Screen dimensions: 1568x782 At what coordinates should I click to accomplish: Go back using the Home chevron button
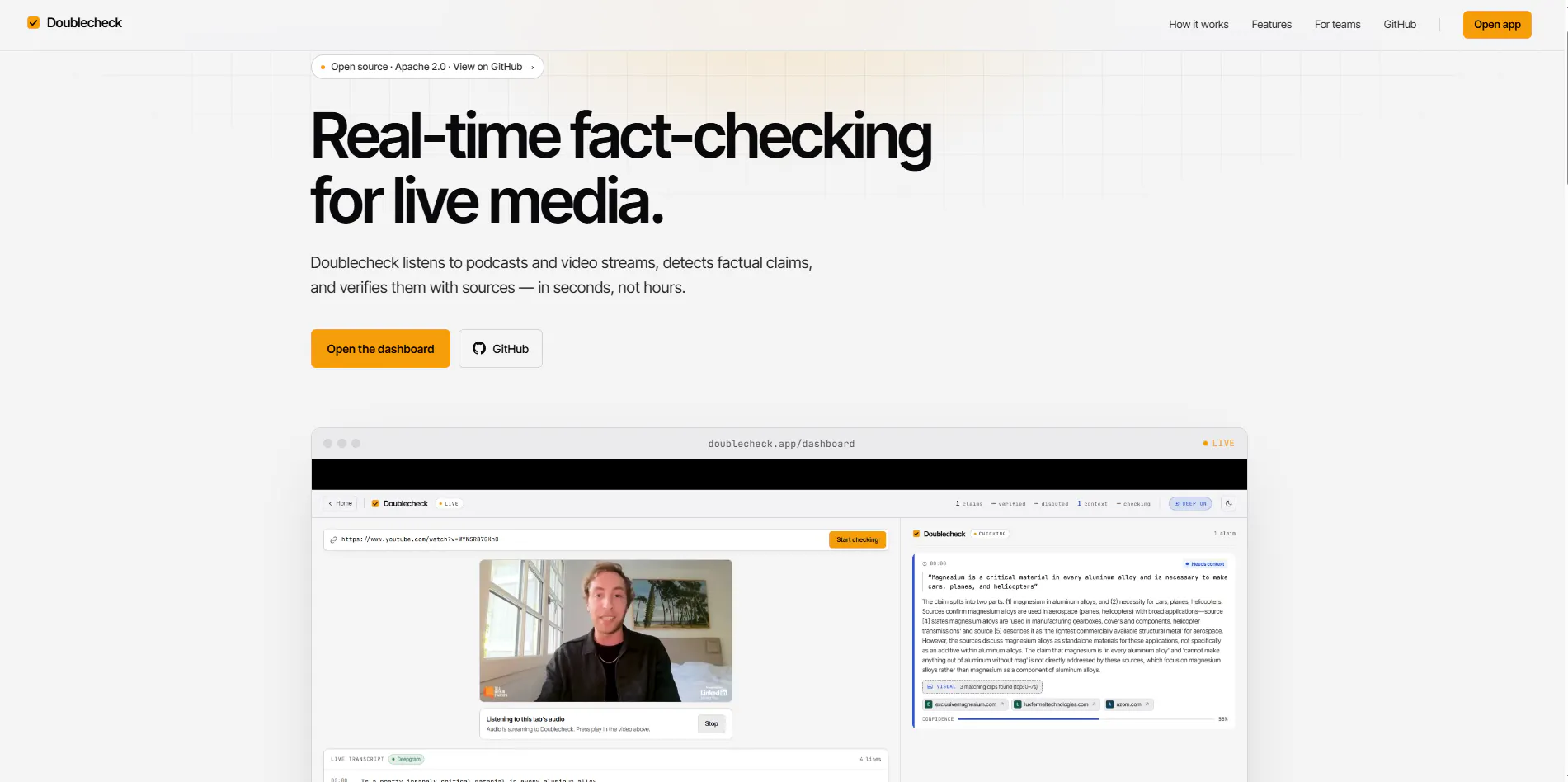pos(340,503)
